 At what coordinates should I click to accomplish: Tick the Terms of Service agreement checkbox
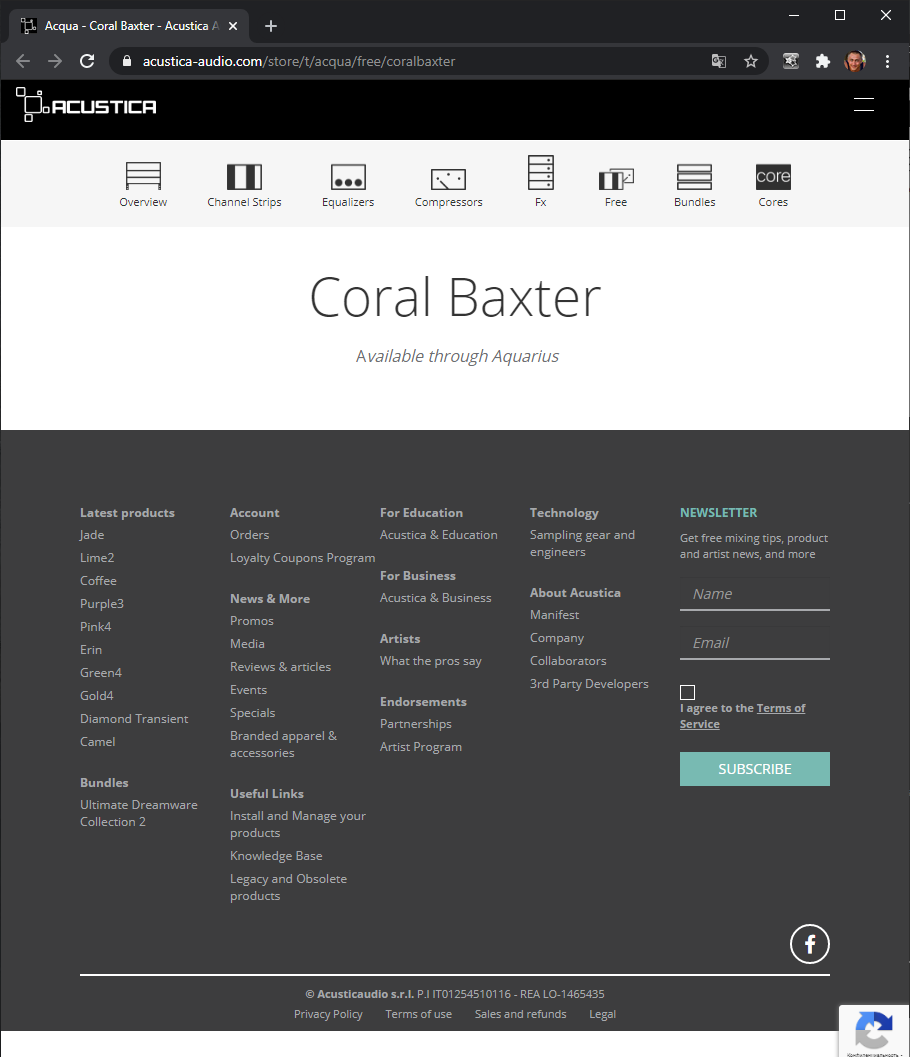(x=687, y=692)
